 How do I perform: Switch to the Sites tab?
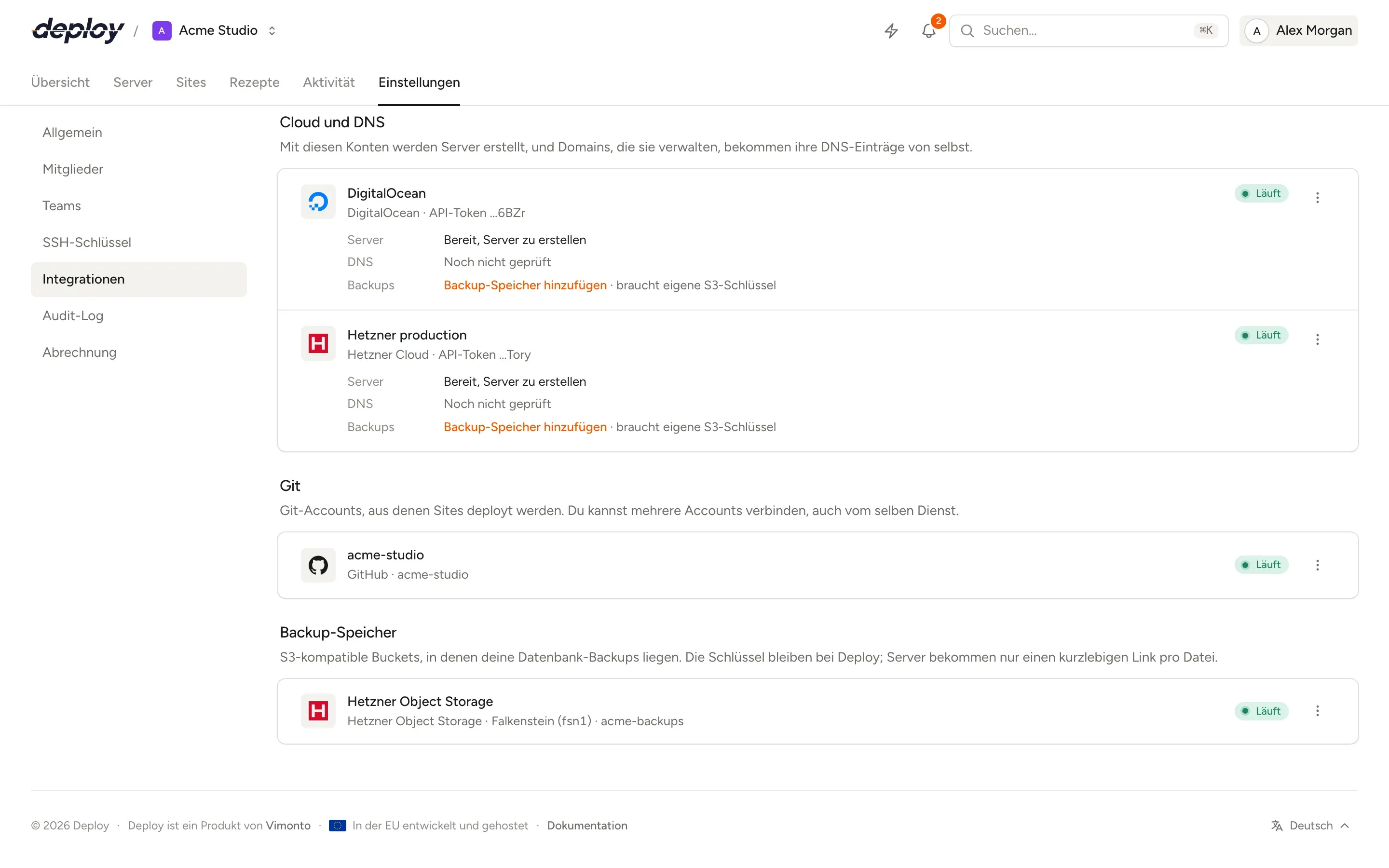click(191, 82)
